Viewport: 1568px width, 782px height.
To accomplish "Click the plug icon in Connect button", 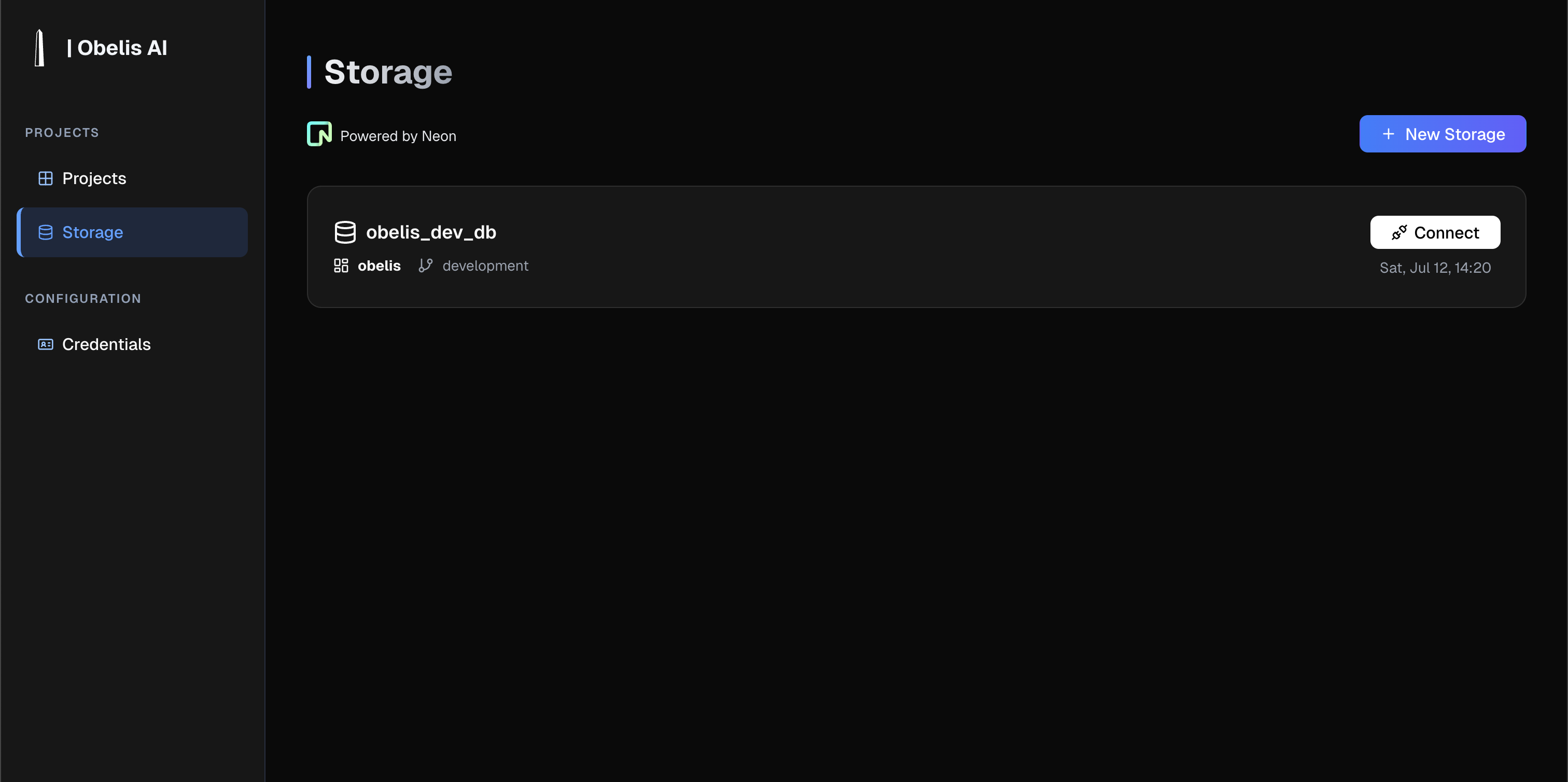I will point(1399,232).
